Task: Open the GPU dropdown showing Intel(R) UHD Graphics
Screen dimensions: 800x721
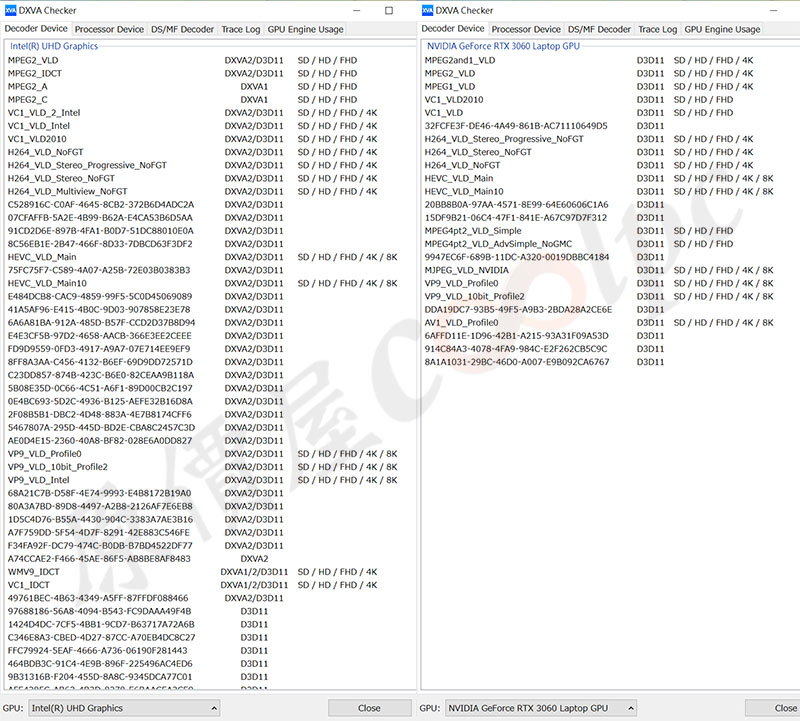Action: point(124,708)
